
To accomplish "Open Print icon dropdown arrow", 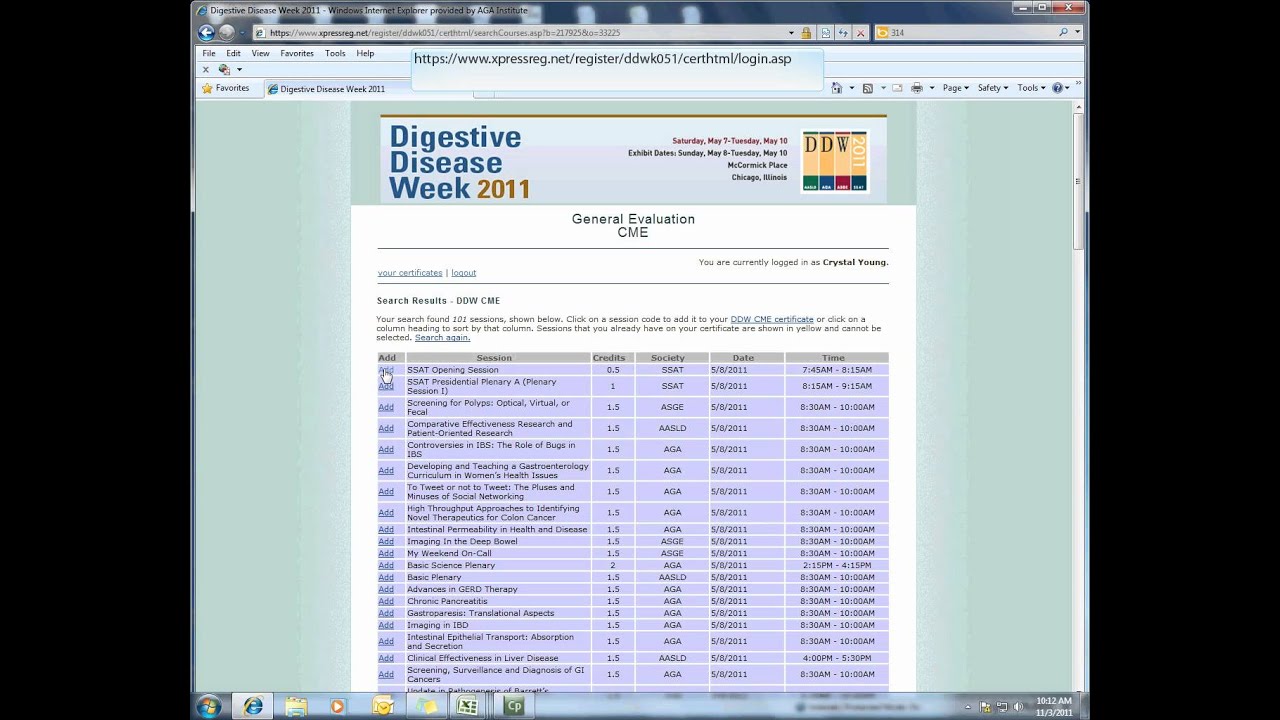I will click(x=931, y=88).
